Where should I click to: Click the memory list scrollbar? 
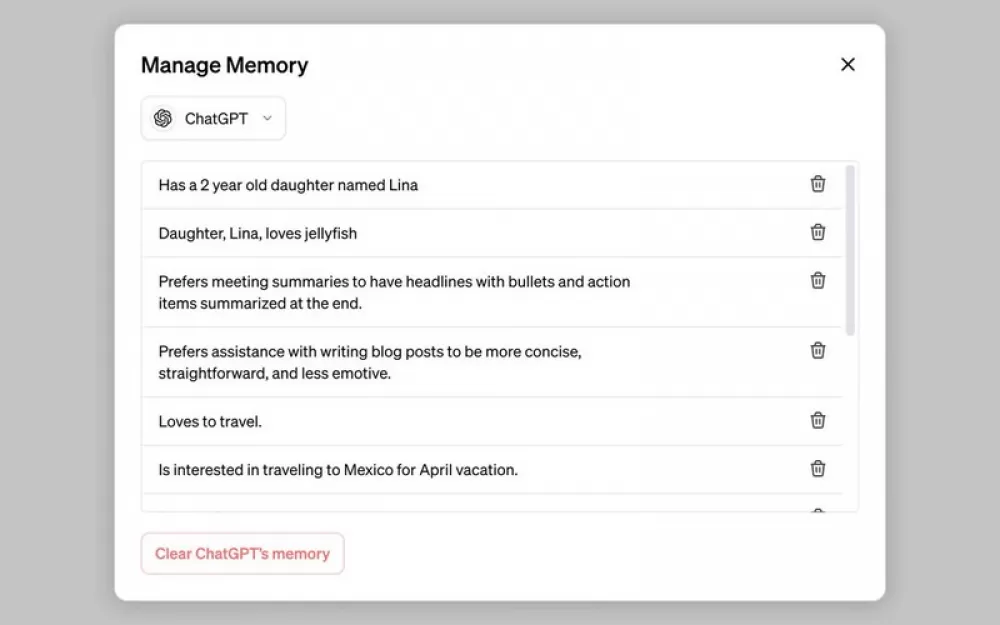tap(849, 250)
